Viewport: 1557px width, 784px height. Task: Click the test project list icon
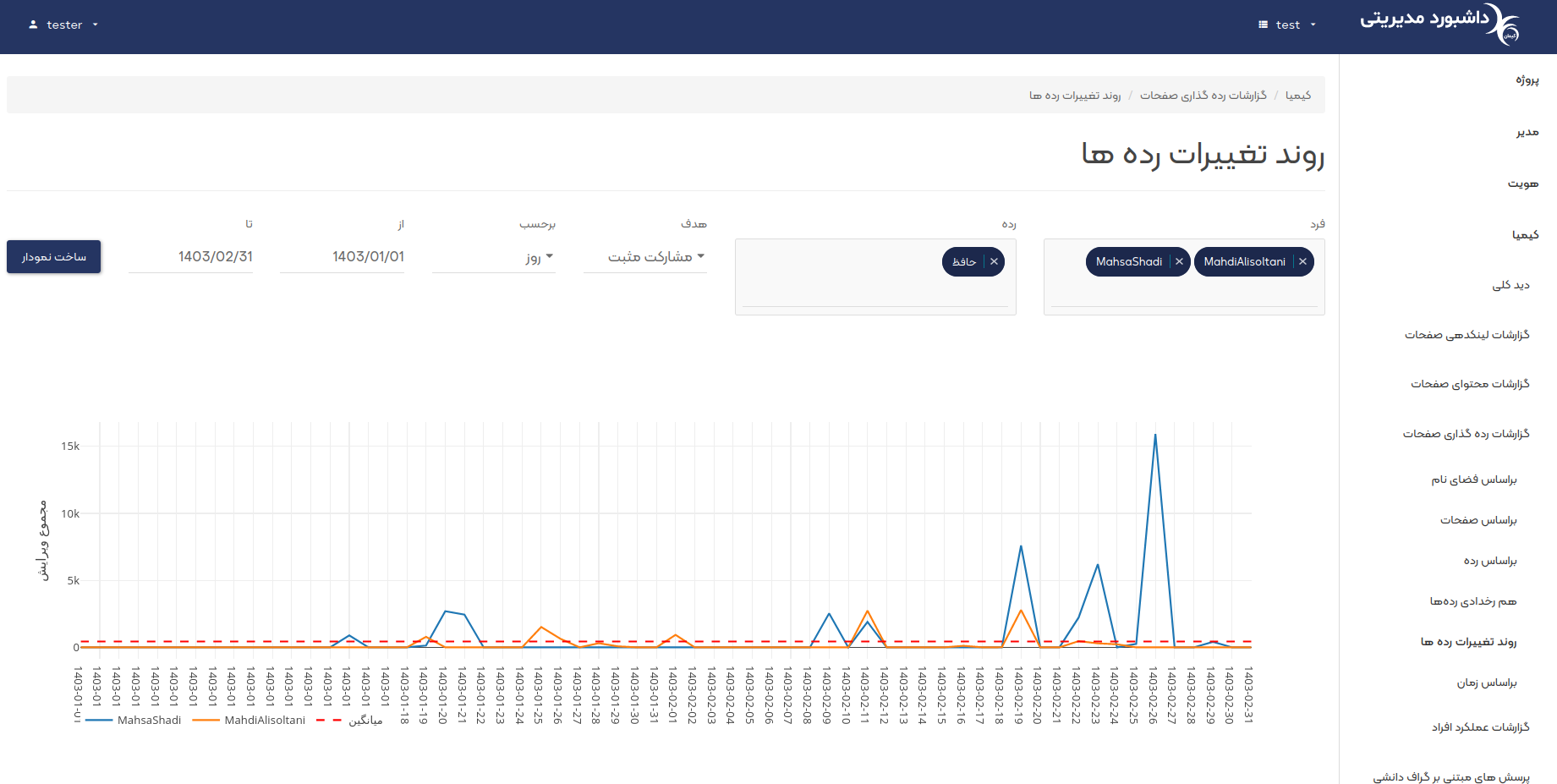tap(1263, 25)
